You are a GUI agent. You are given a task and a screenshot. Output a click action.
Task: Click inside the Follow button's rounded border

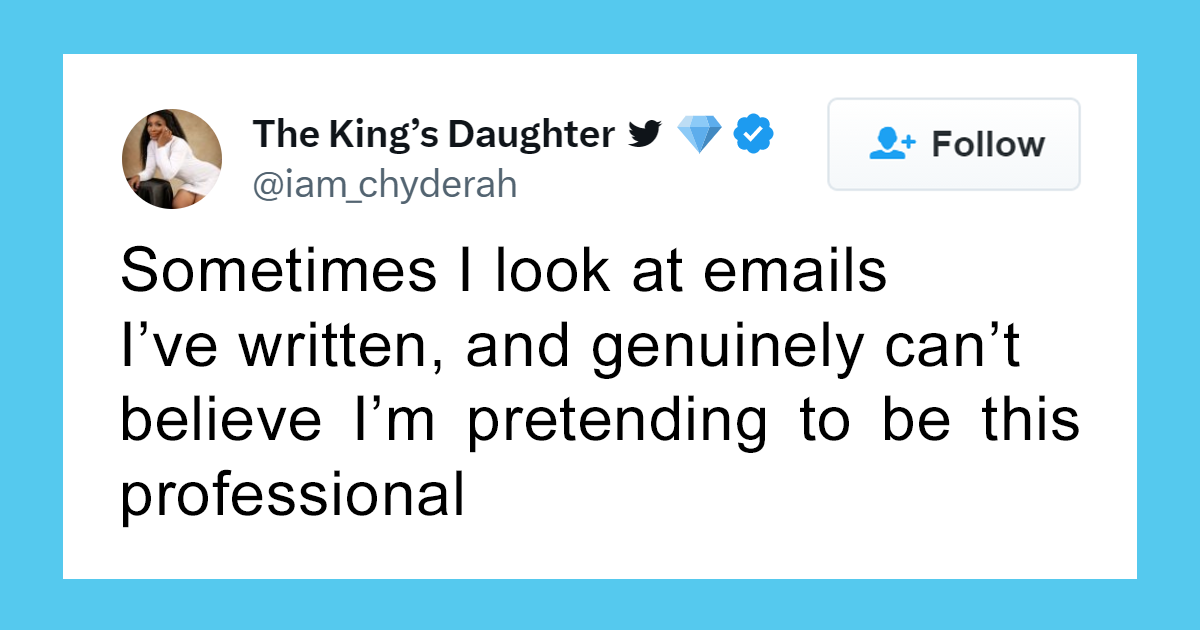[x=952, y=144]
